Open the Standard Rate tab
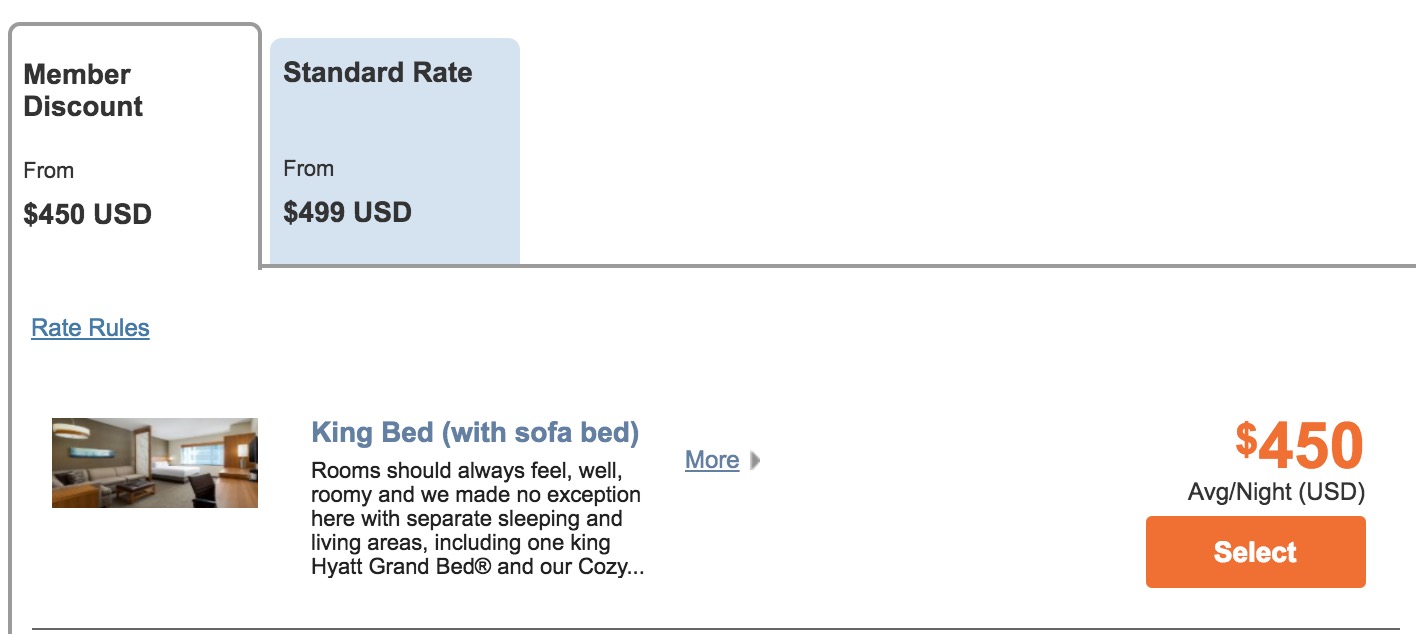The width and height of the screenshot is (1416, 634). [x=394, y=150]
